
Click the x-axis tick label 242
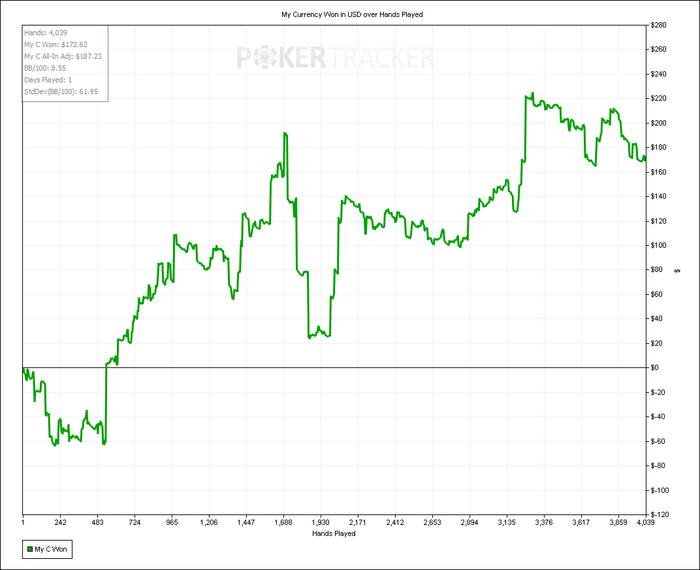[x=60, y=522]
